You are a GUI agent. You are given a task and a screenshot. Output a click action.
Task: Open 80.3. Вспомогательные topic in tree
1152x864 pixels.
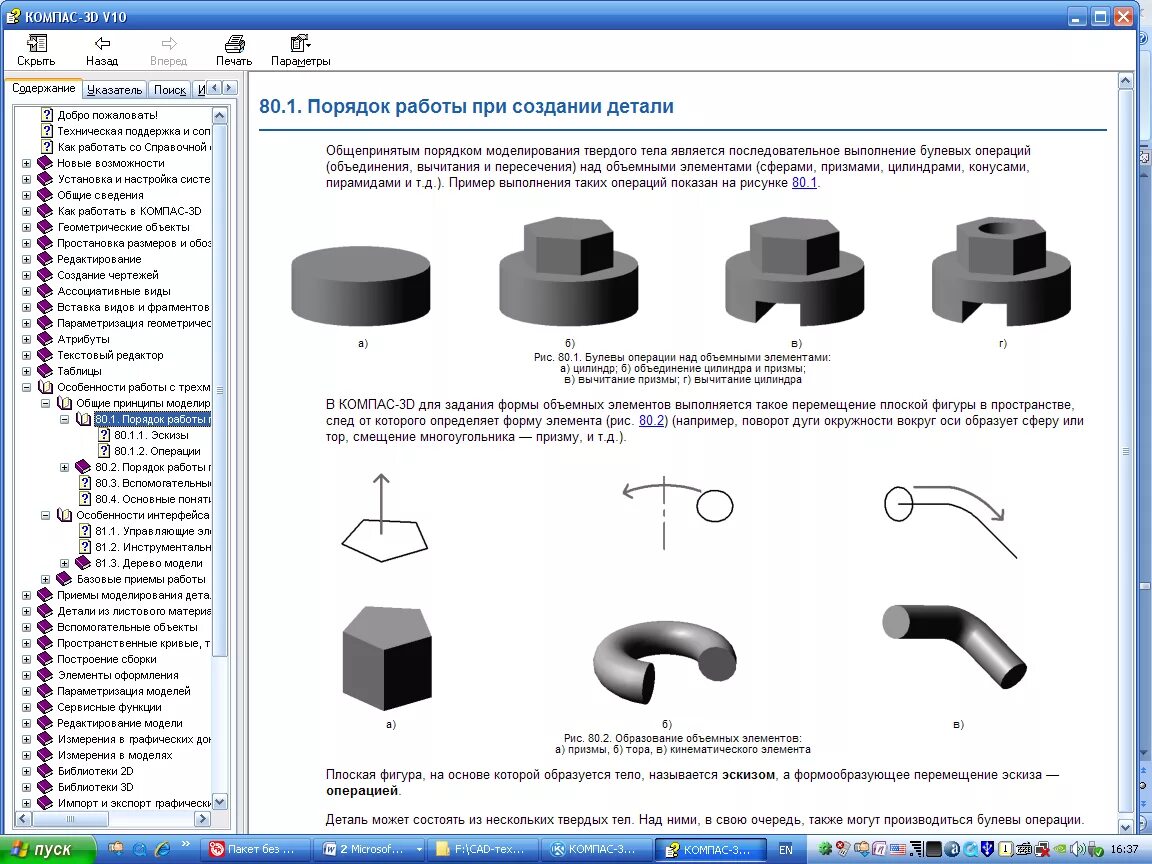tap(153, 483)
